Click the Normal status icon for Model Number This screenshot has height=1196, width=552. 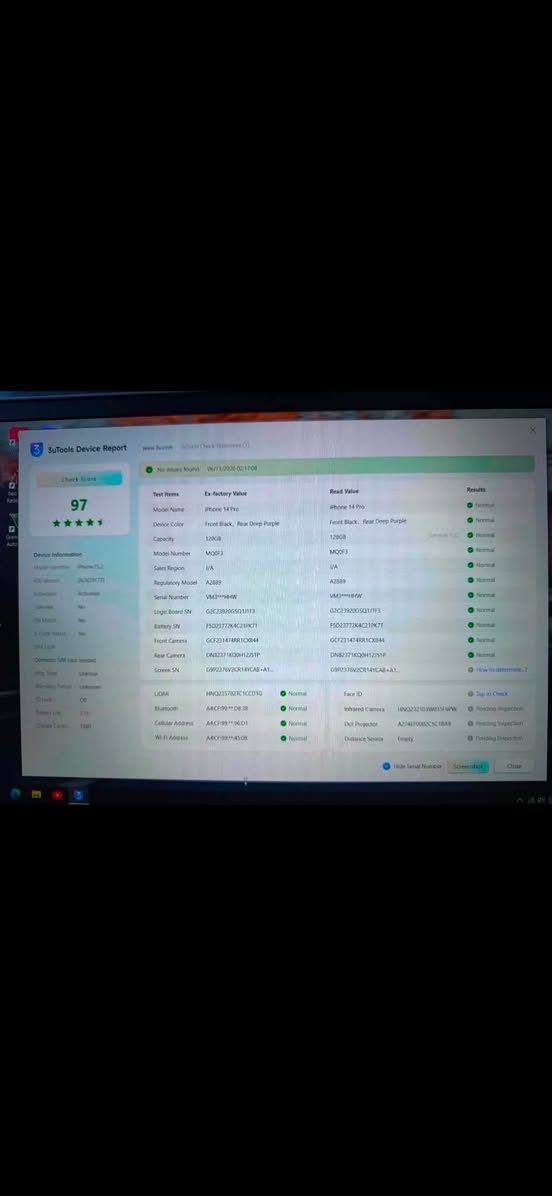(x=470, y=550)
